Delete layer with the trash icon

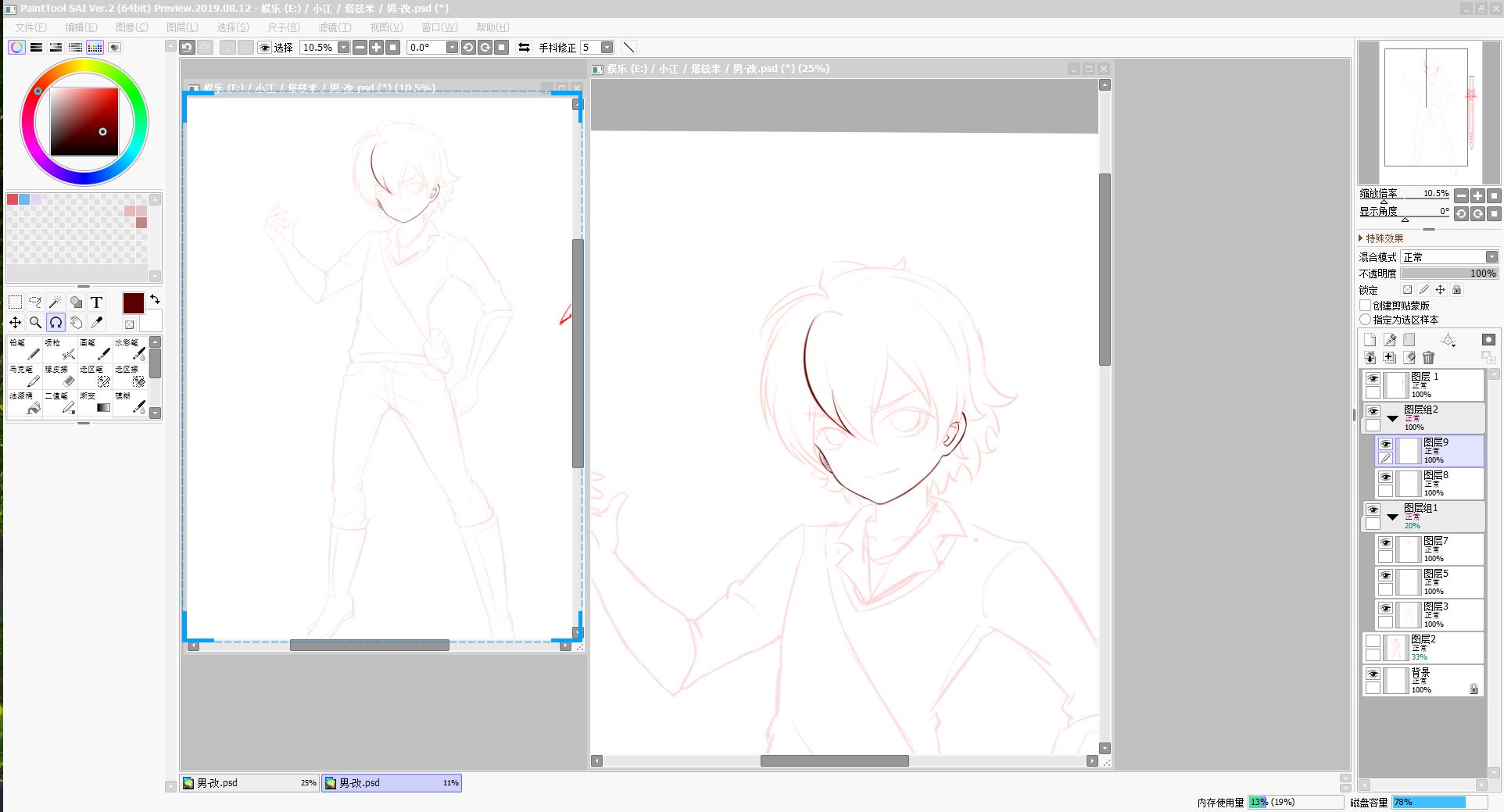click(1429, 357)
